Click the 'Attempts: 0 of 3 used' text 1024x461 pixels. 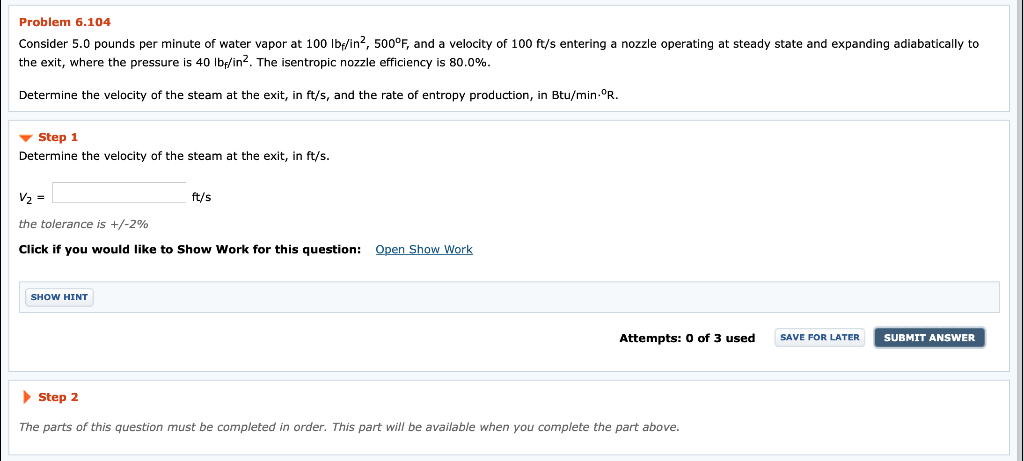687,338
